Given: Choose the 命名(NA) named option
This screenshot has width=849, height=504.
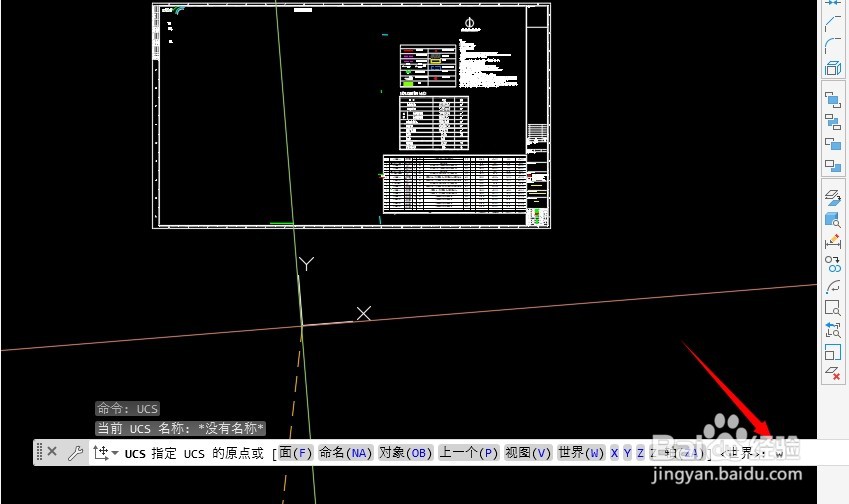Looking at the screenshot, I should tap(345, 453).
